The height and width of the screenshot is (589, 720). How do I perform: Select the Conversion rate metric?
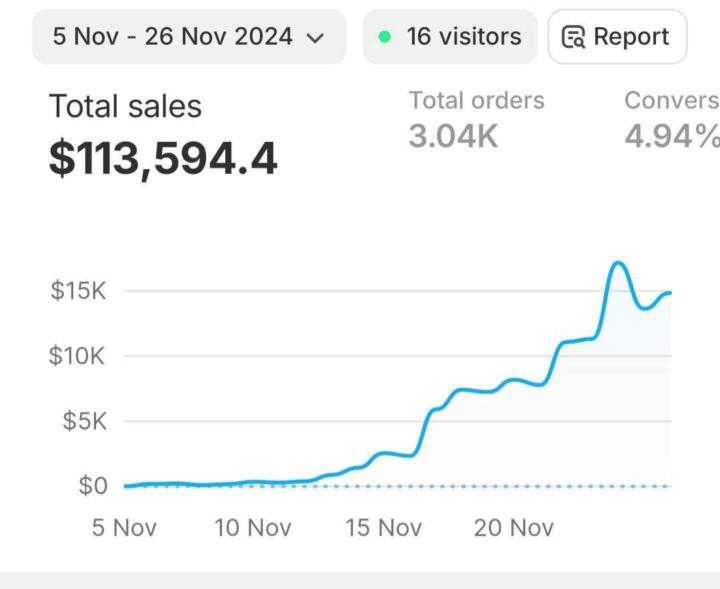coord(671,100)
